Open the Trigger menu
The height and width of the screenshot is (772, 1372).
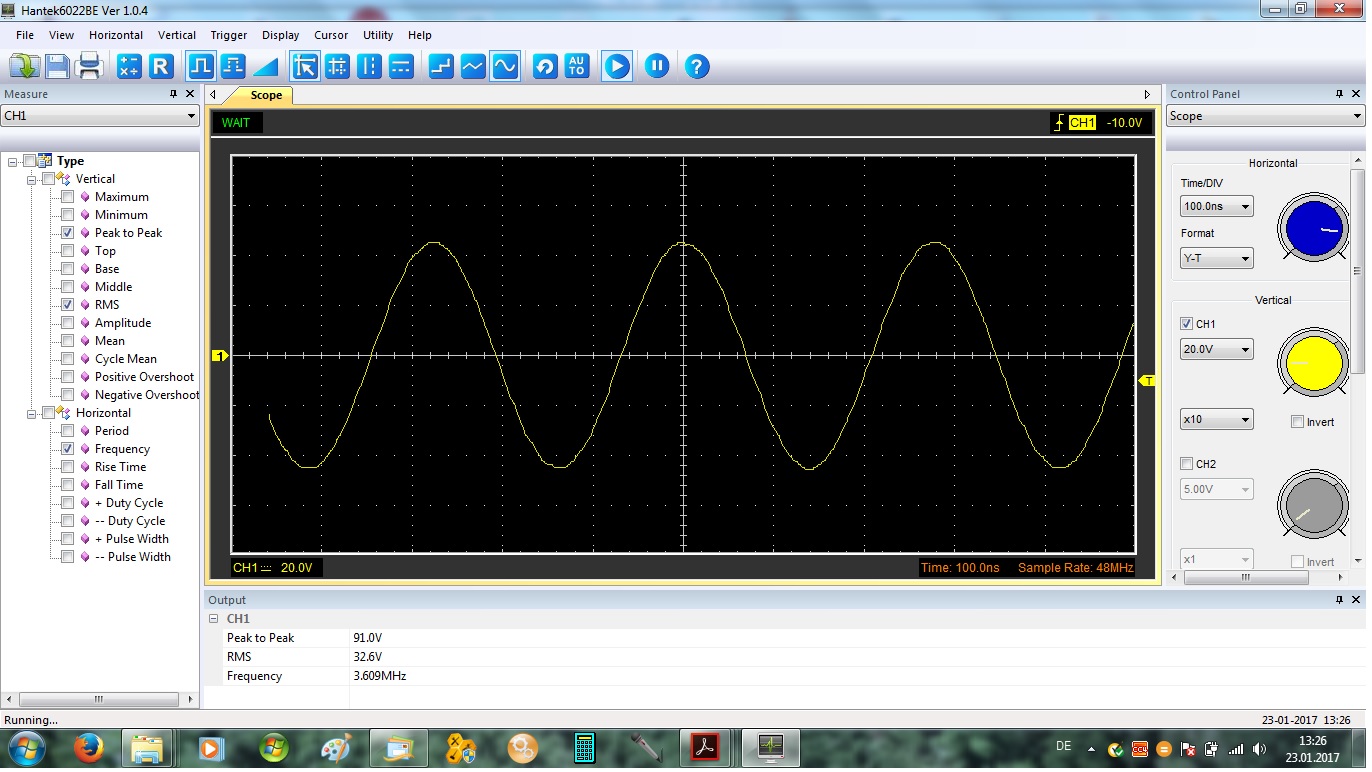tap(229, 35)
